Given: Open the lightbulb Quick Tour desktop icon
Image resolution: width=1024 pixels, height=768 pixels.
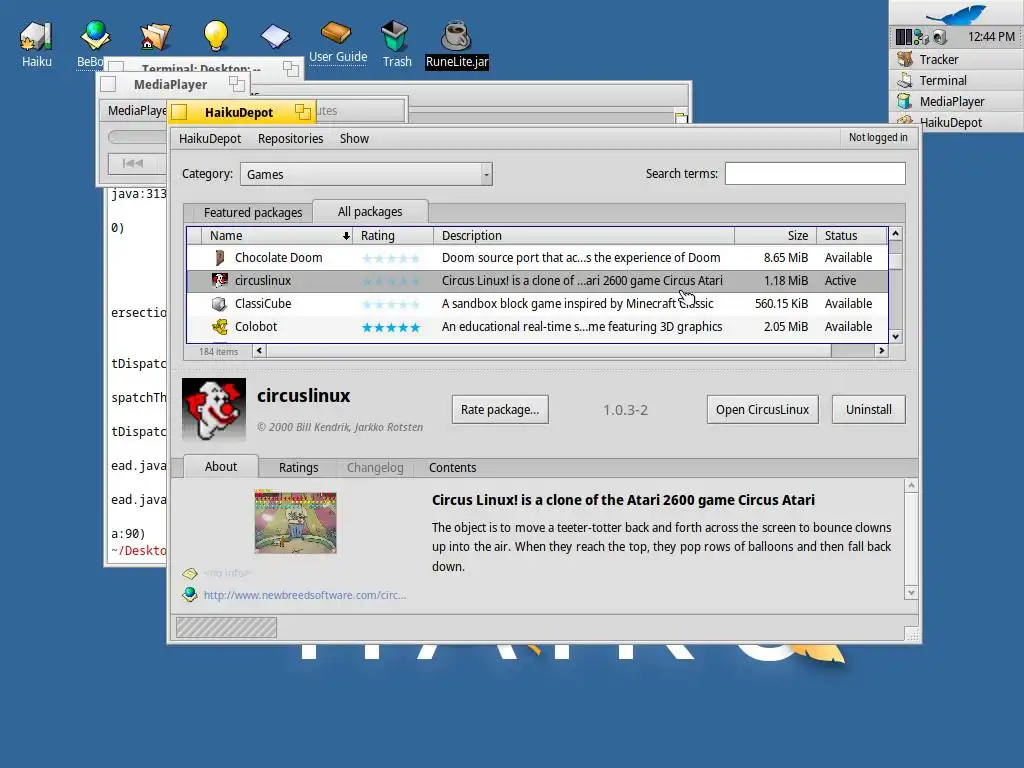Looking at the screenshot, I should tap(216, 36).
